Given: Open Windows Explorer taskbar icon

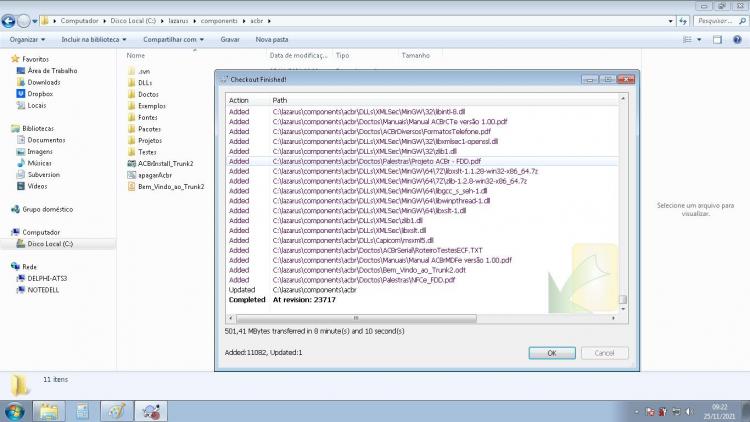Looking at the screenshot, I should click(x=48, y=411).
